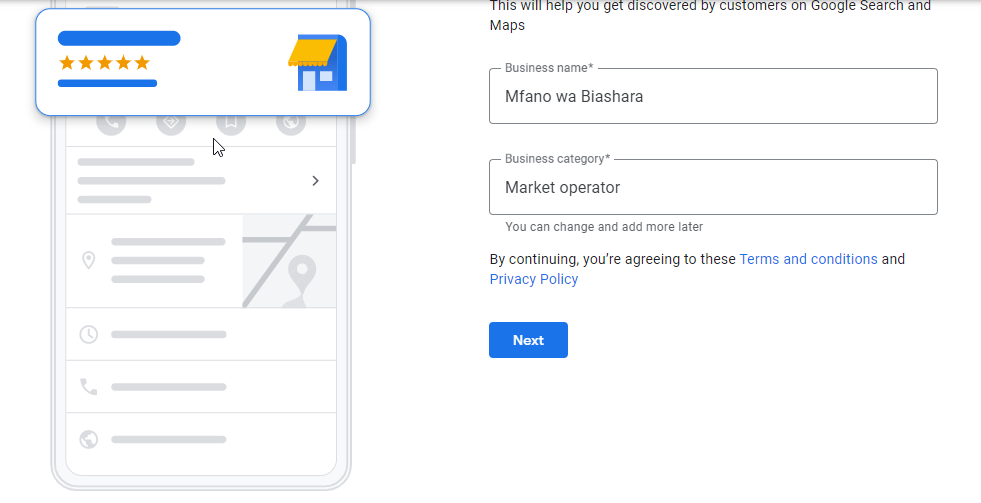The height and width of the screenshot is (503, 981).
Task: Open the Terms and conditions link
Action: click(808, 259)
